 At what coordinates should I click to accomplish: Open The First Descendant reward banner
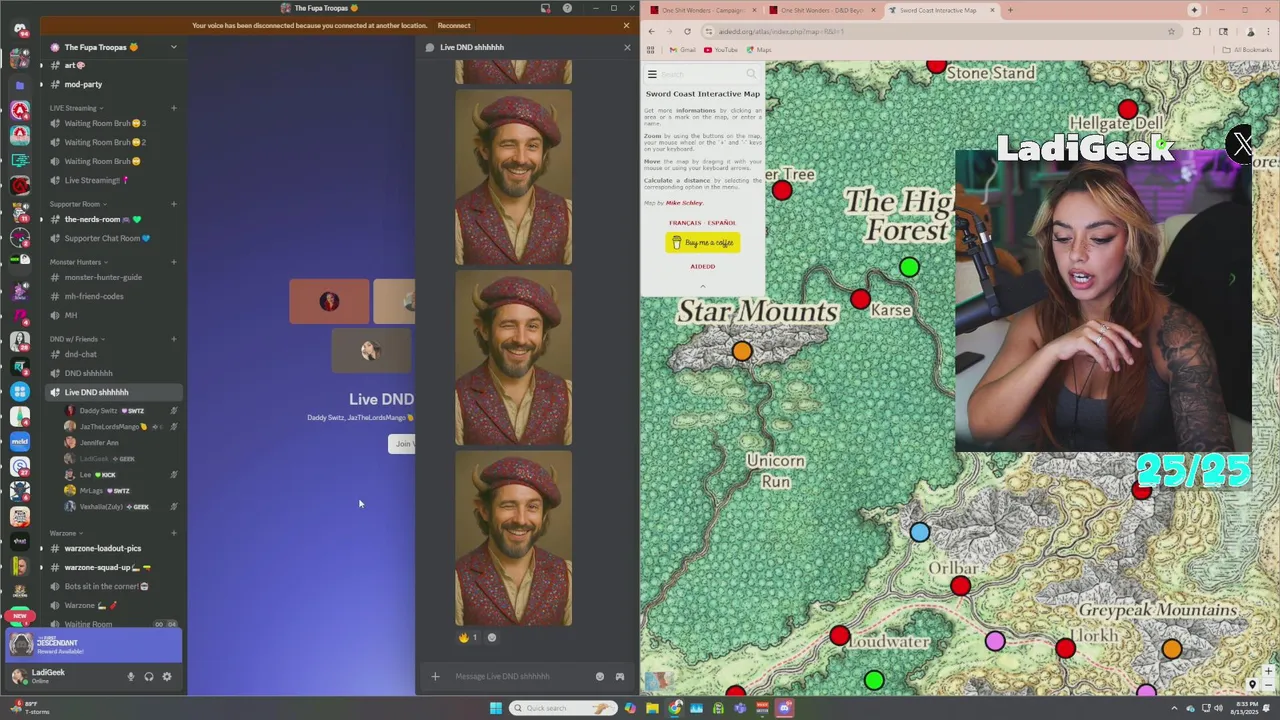94,645
